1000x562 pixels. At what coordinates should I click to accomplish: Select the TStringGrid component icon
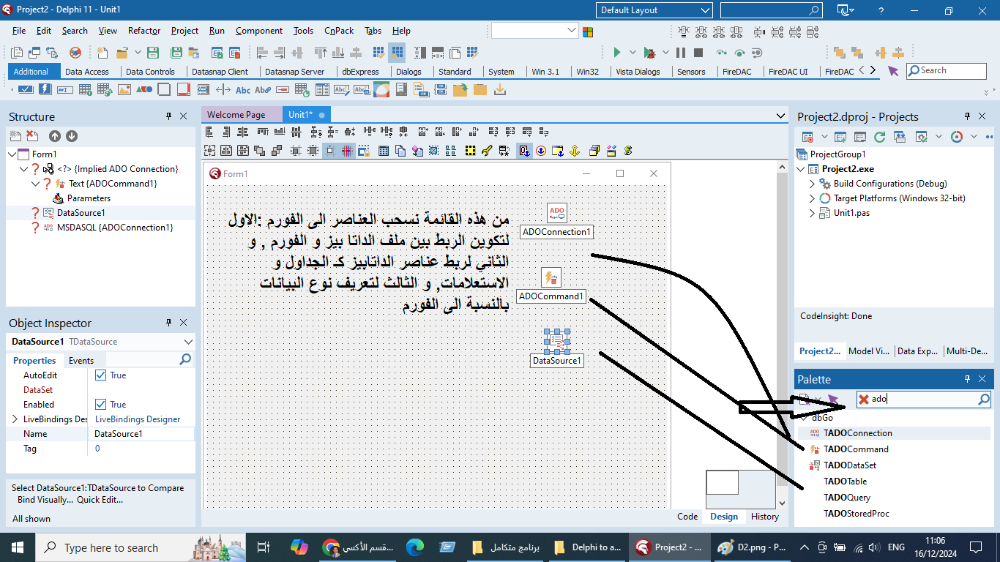pyautogui.click(x=85, y=90)
